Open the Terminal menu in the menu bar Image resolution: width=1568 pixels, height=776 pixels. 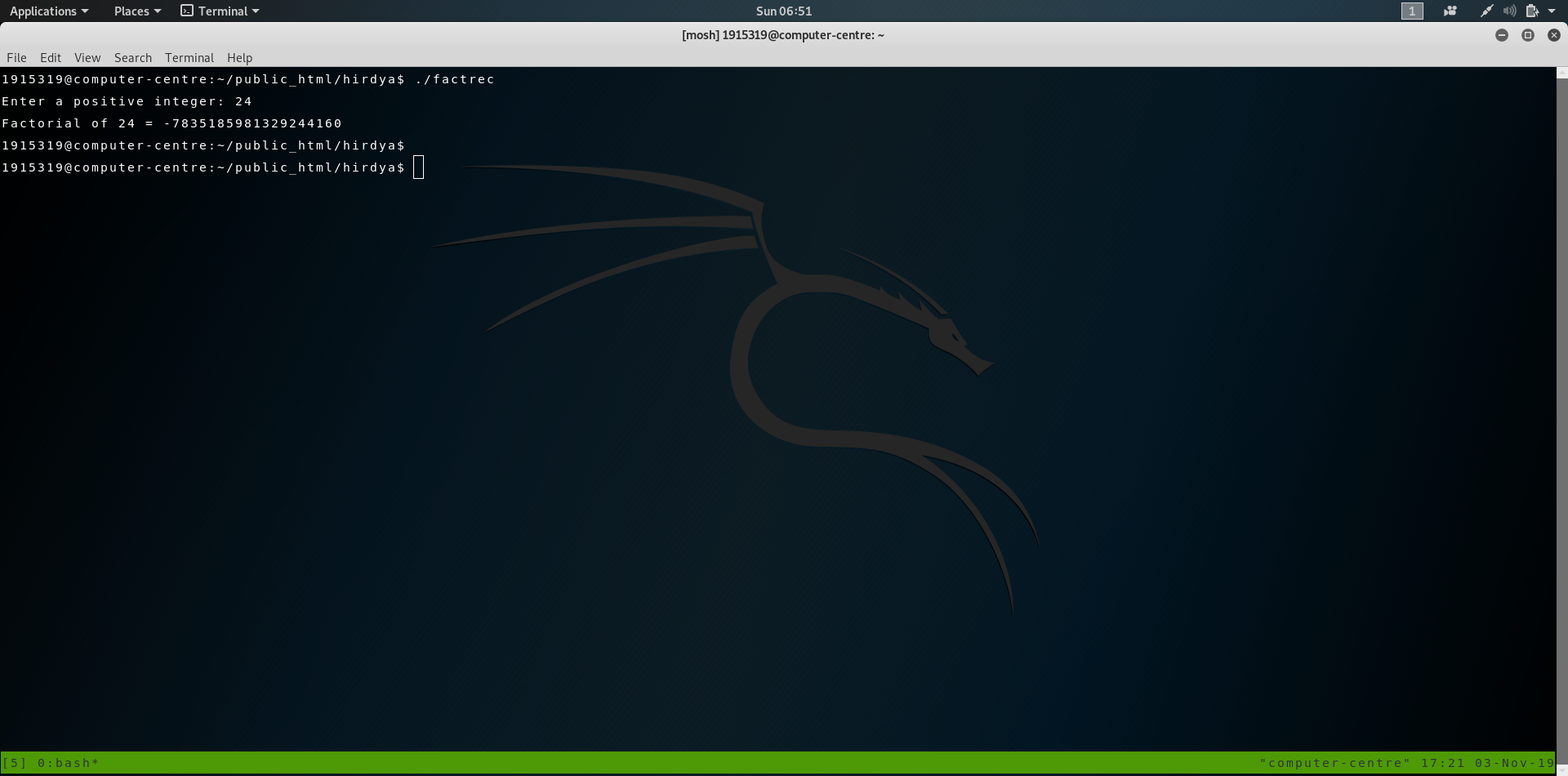(189, 57)
